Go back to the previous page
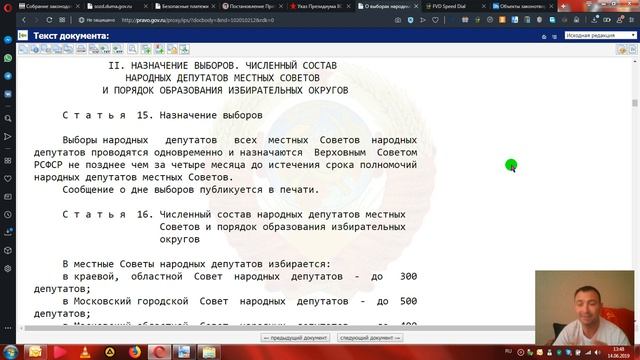Screen dimensions: 640x360 (x=24, y=20)
